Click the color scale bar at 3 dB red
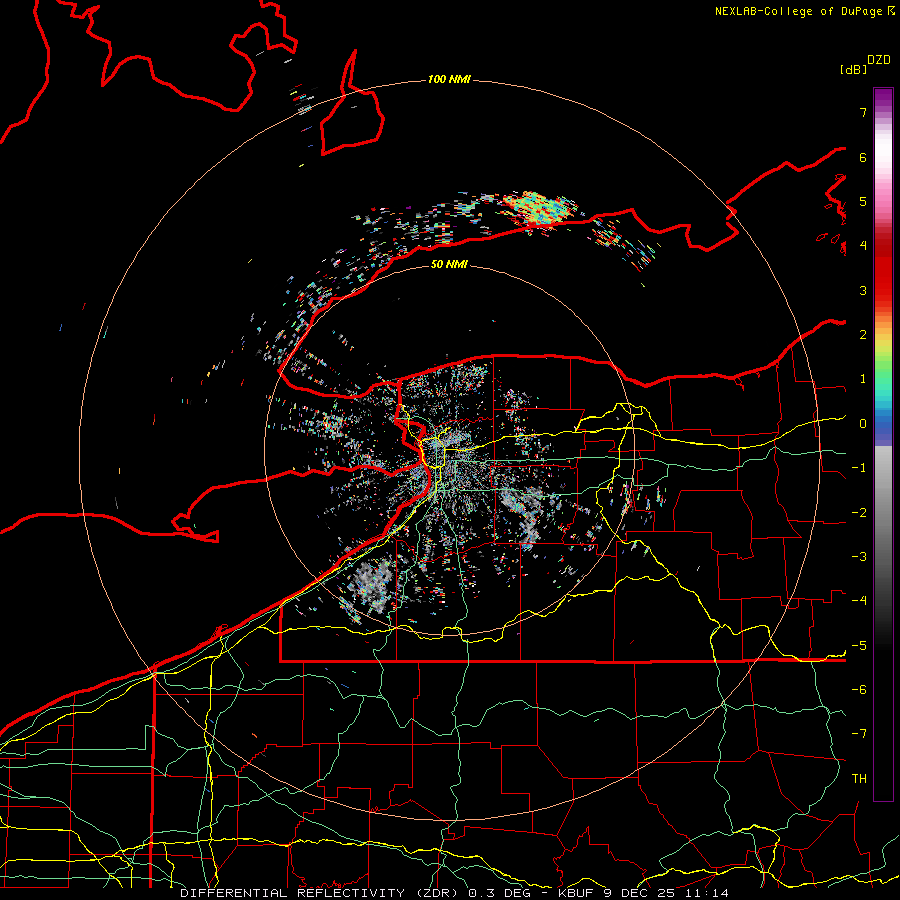The width and height of the screenshot is (900, 900). (x=883, y=290)
